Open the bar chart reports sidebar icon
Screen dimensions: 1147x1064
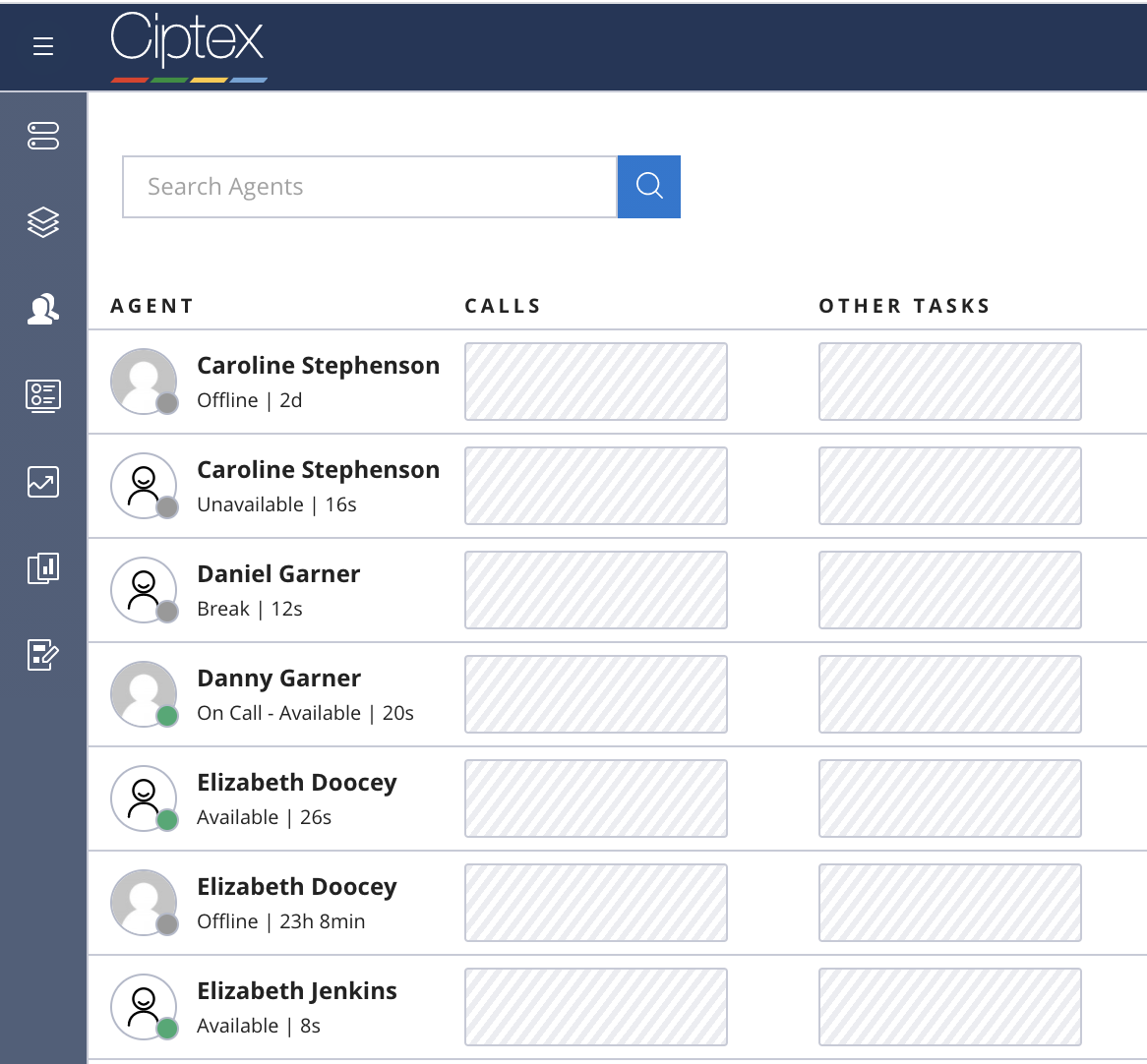tap(43, 568)
